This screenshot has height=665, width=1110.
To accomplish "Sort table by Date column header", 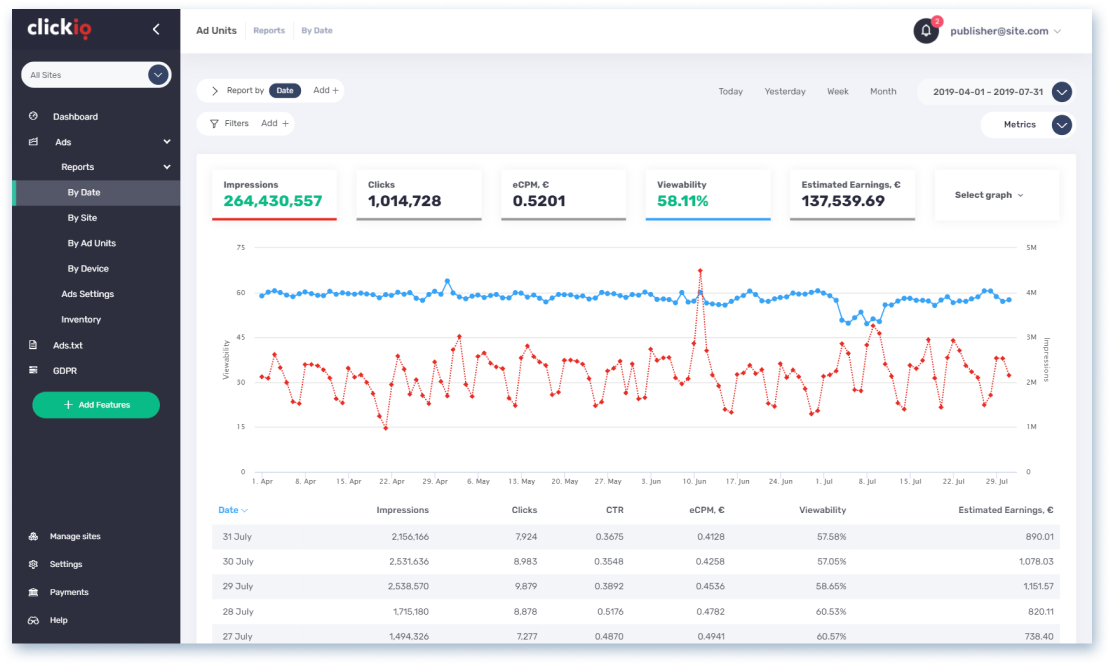I will pos(232,510).
